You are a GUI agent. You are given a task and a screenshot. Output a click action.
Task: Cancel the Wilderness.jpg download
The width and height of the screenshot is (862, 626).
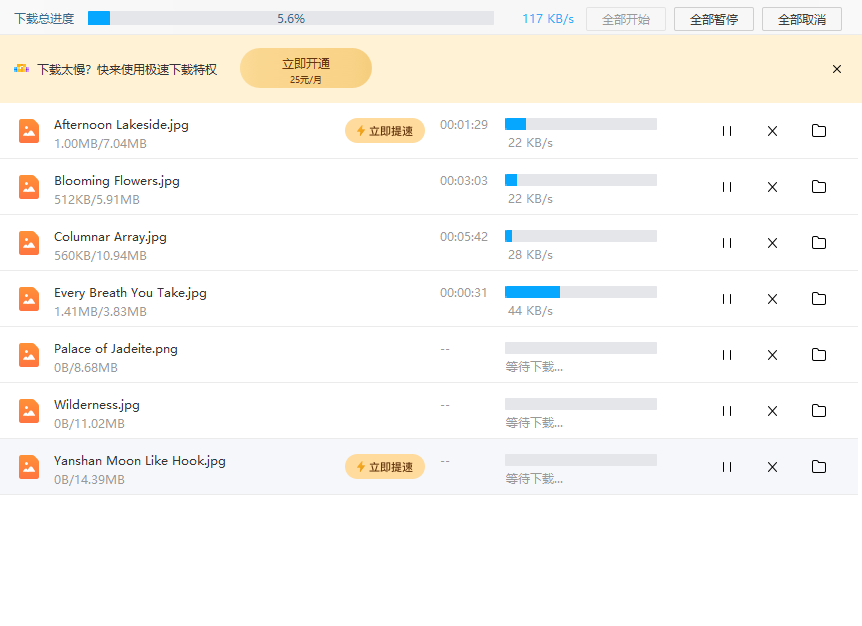coord(772,411)
